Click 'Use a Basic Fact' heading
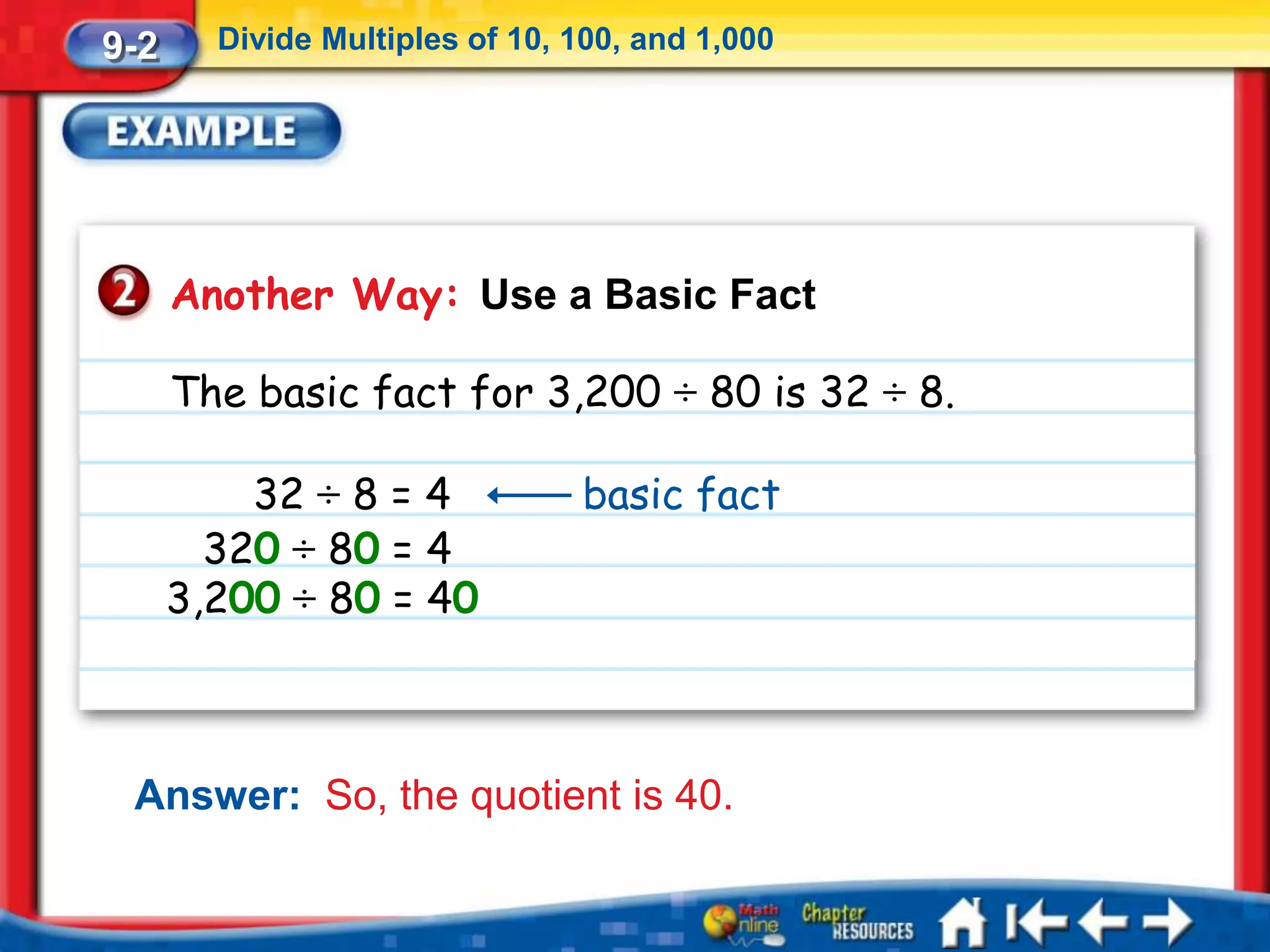The image size is (1270, 952). tap(647, 294)
